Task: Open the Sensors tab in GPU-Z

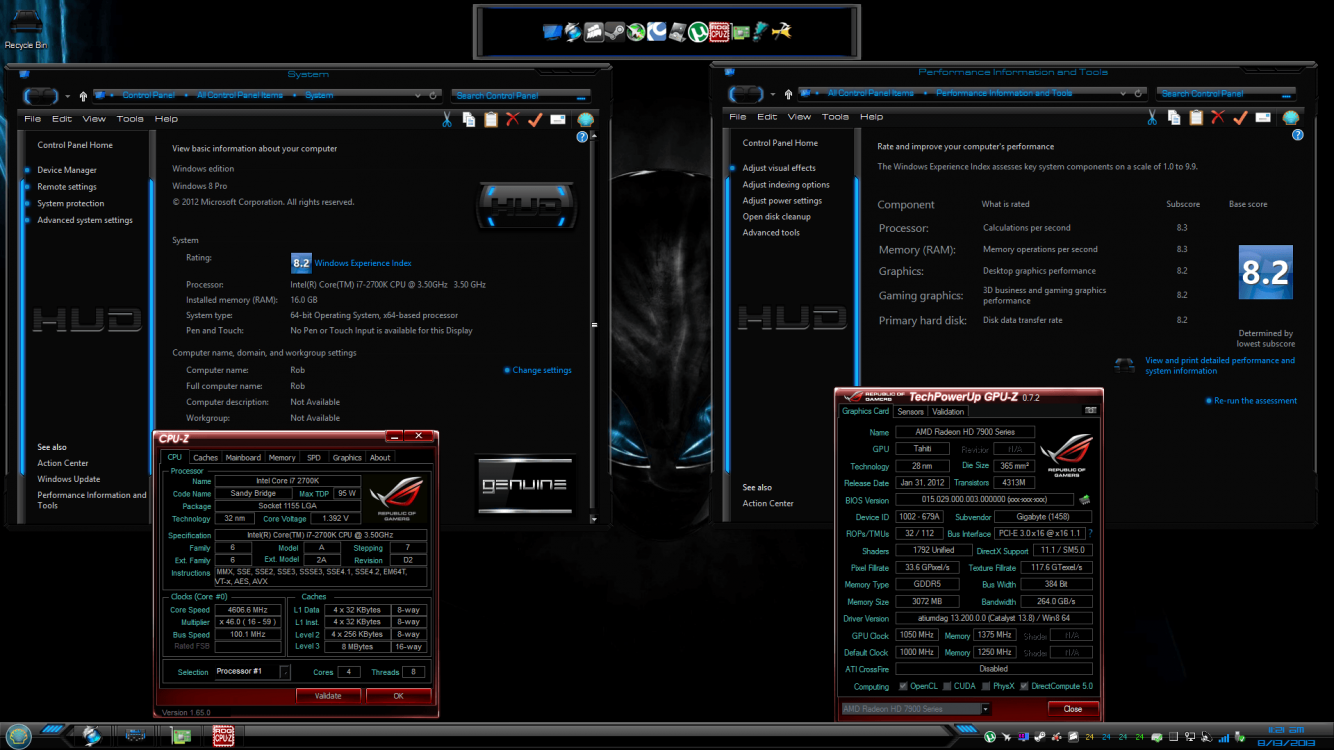Action: tap(910, 411)
